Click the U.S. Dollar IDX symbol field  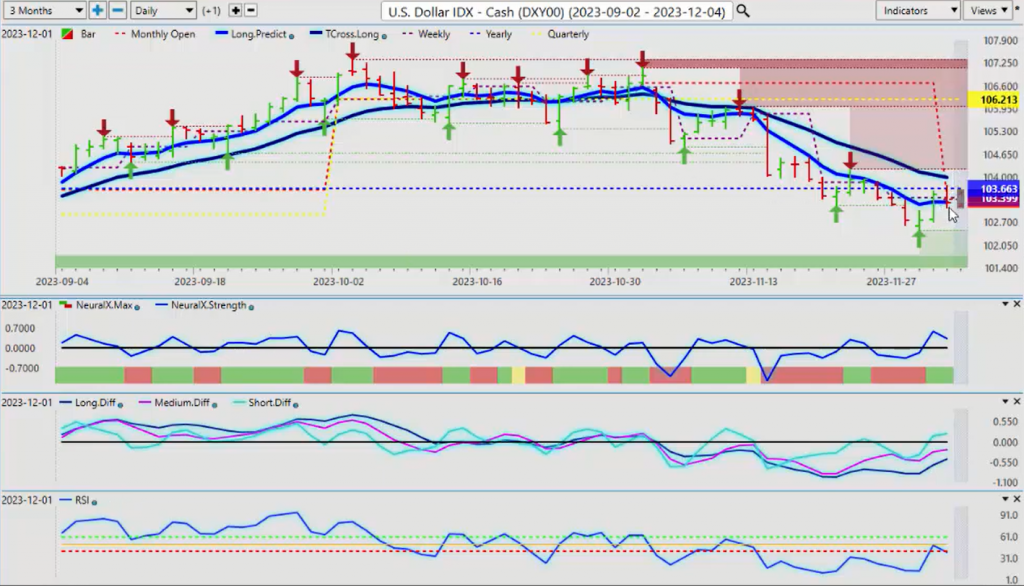pos(556,11)
